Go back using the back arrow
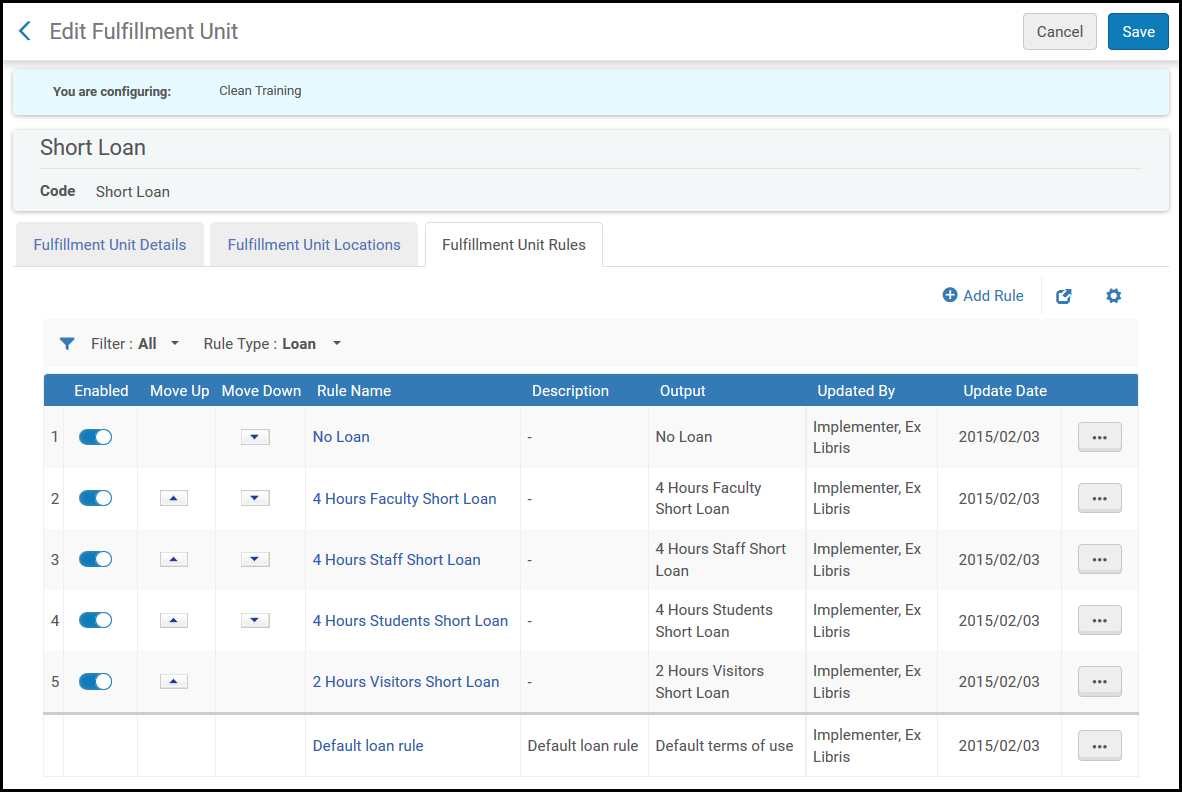This screenshot has height=792, width=1182. [x=25, y=31]
